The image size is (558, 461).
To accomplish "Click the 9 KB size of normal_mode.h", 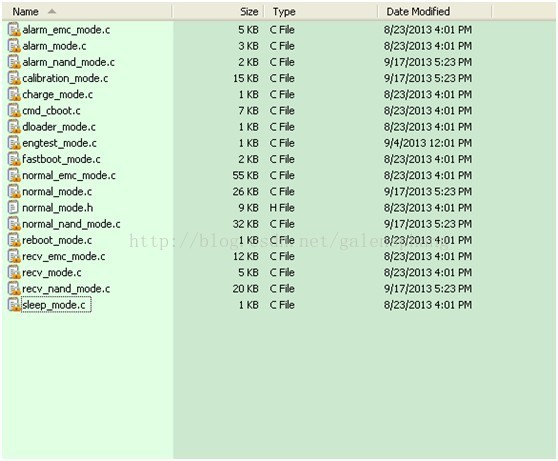I will [248, 208].
